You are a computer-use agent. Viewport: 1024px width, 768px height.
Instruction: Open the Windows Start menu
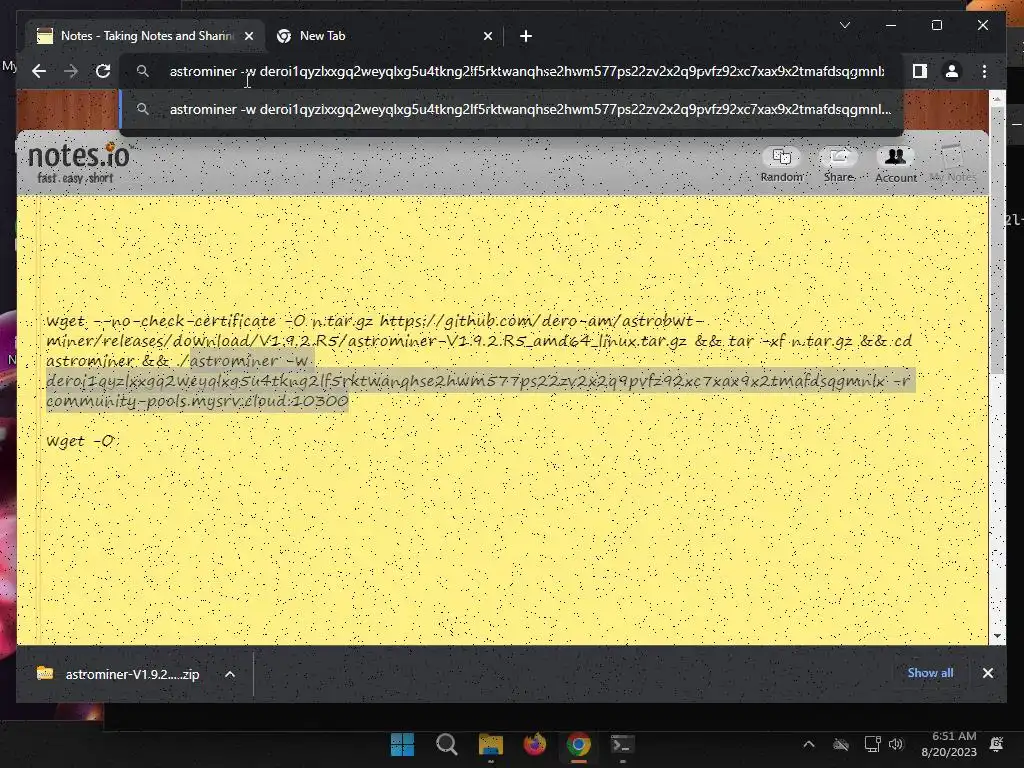[402, 744]
